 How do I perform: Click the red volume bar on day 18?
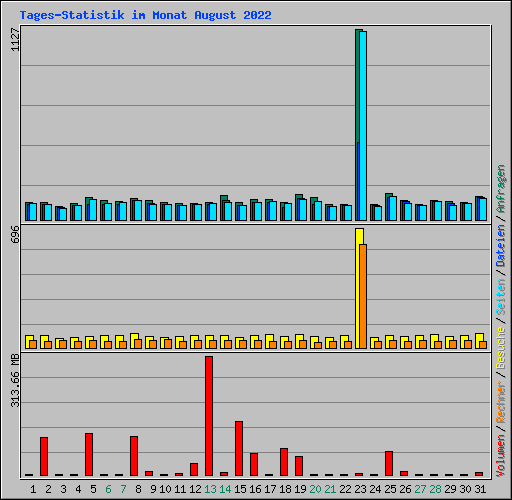tap(284, 462)
